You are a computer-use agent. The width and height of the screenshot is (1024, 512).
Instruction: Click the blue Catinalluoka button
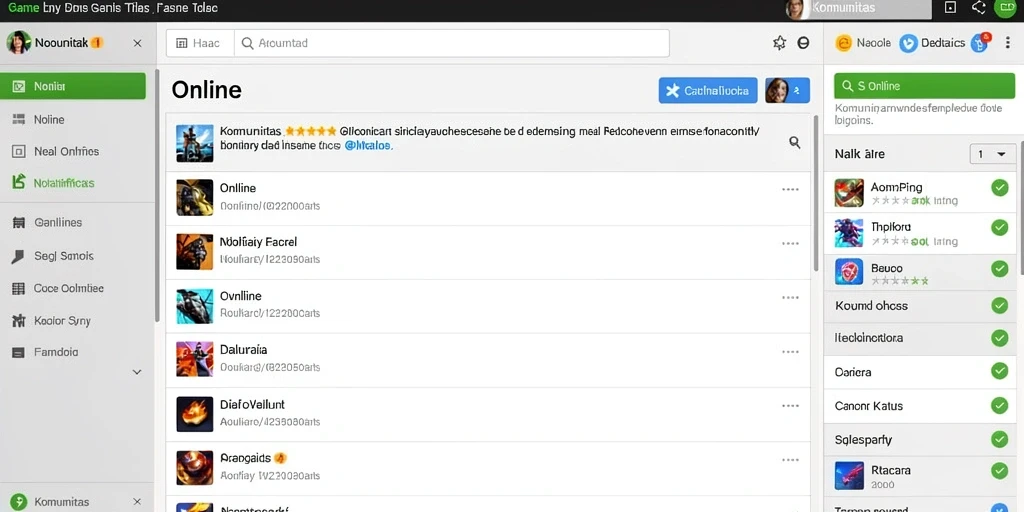(x=708, y=91)
